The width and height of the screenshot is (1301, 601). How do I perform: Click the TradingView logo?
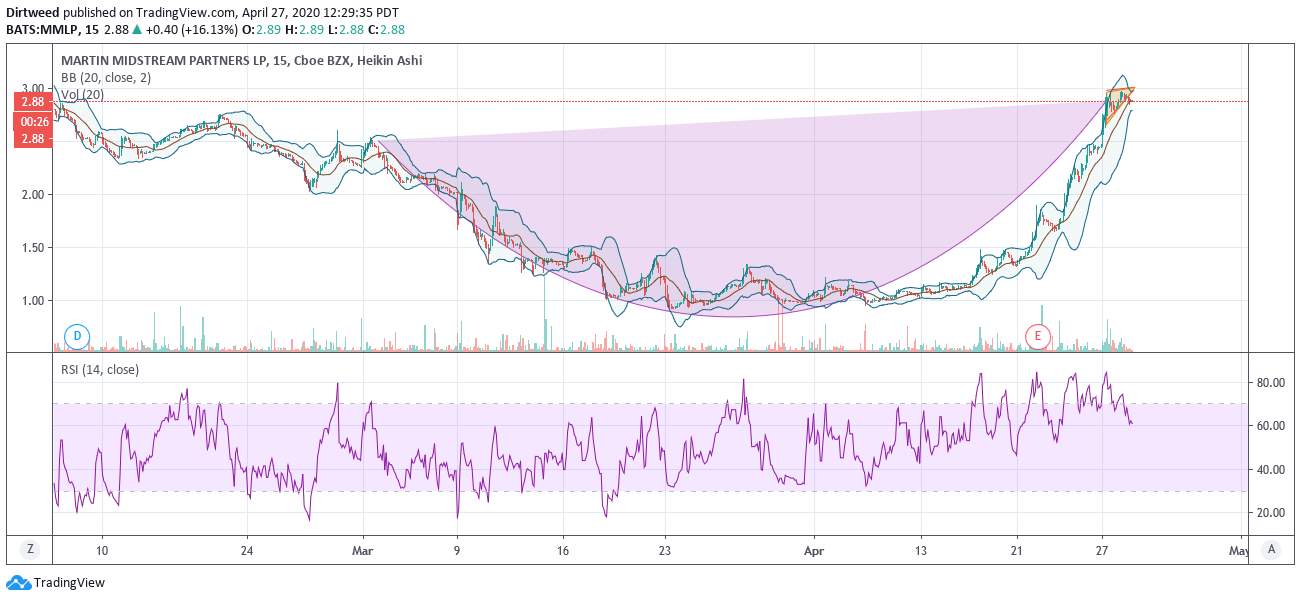[x=56, y=583]
